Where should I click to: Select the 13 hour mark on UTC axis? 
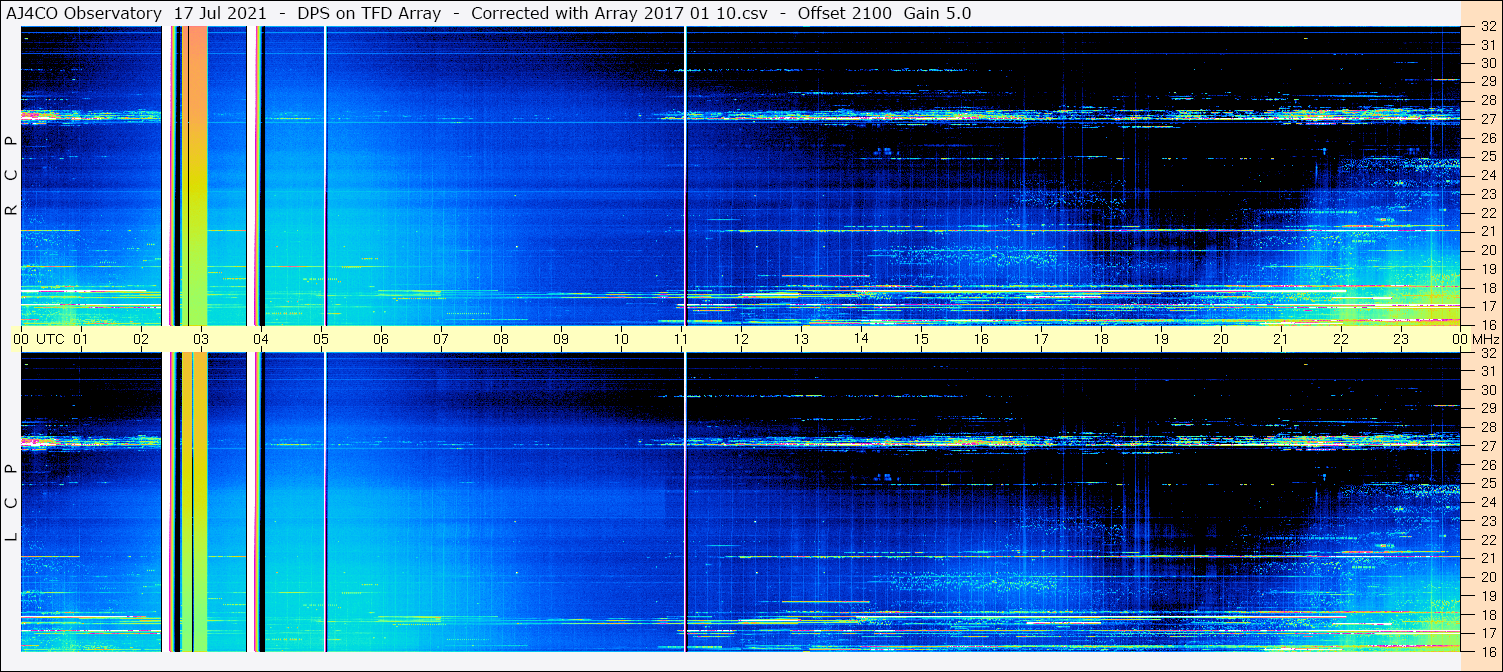tap(801, 339)
